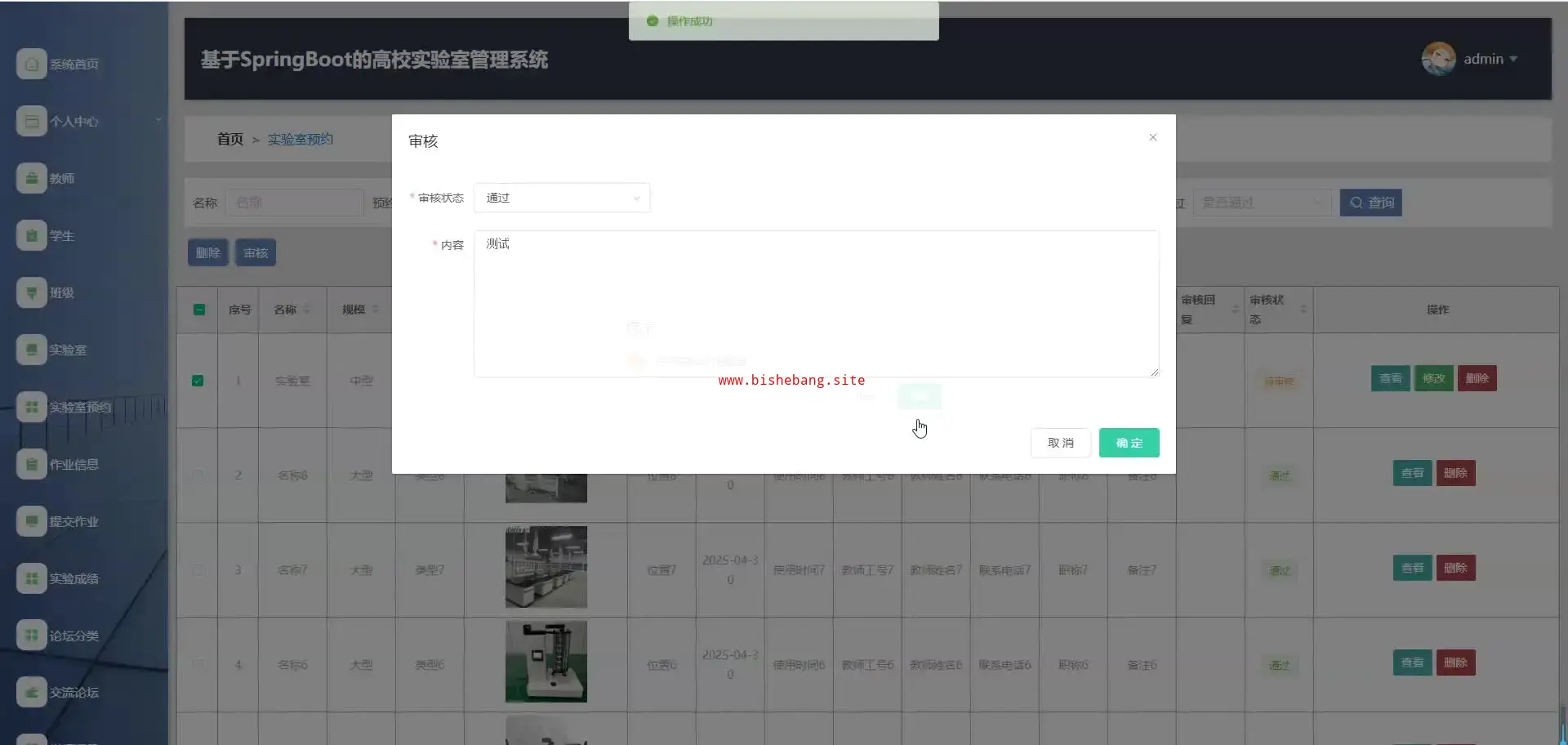Screen dimensions: 1568x745
Task: Click the 提交作业 sidebar icon
Action: (x=31, y=521)
